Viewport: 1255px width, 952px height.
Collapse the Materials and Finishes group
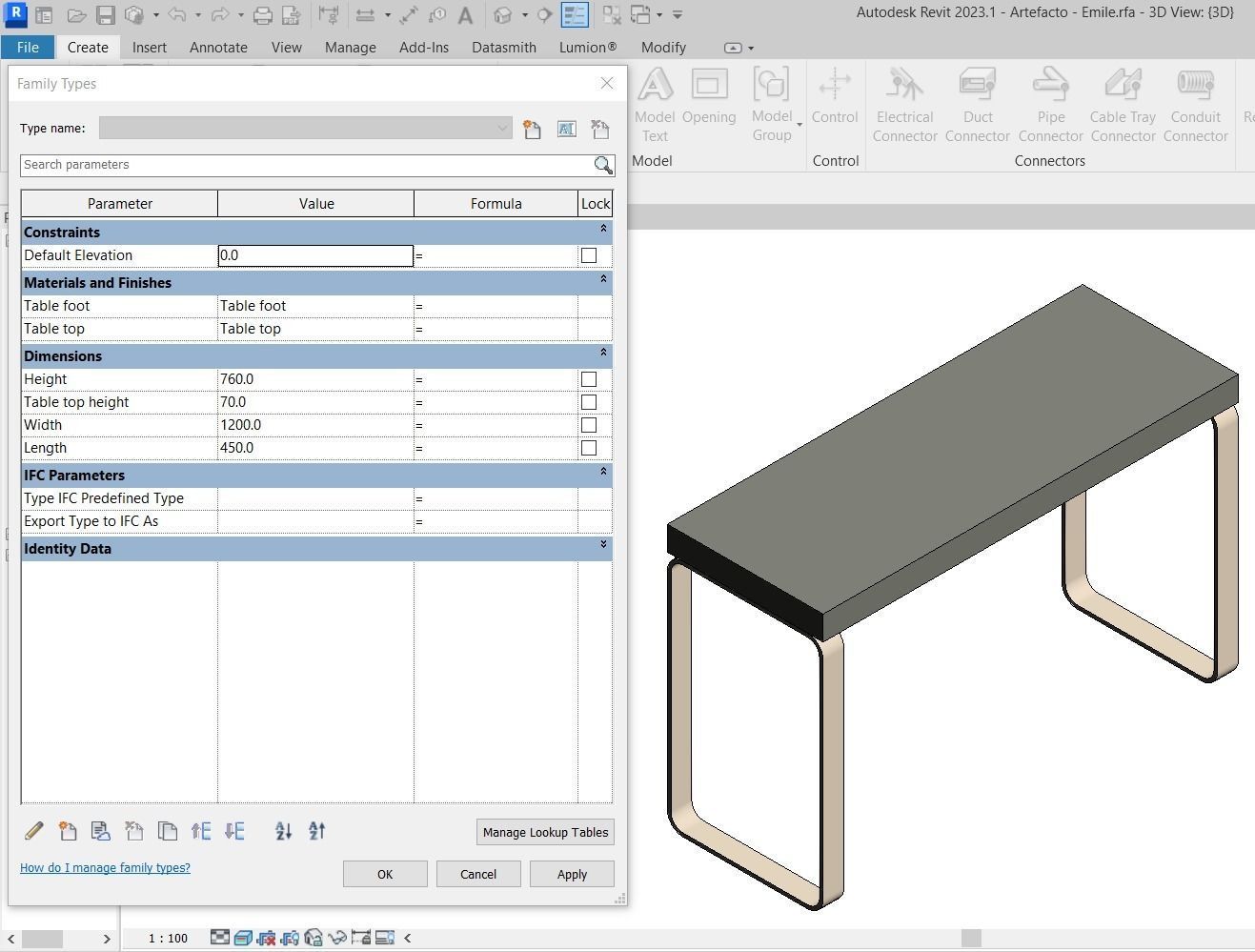click(603, 279)
